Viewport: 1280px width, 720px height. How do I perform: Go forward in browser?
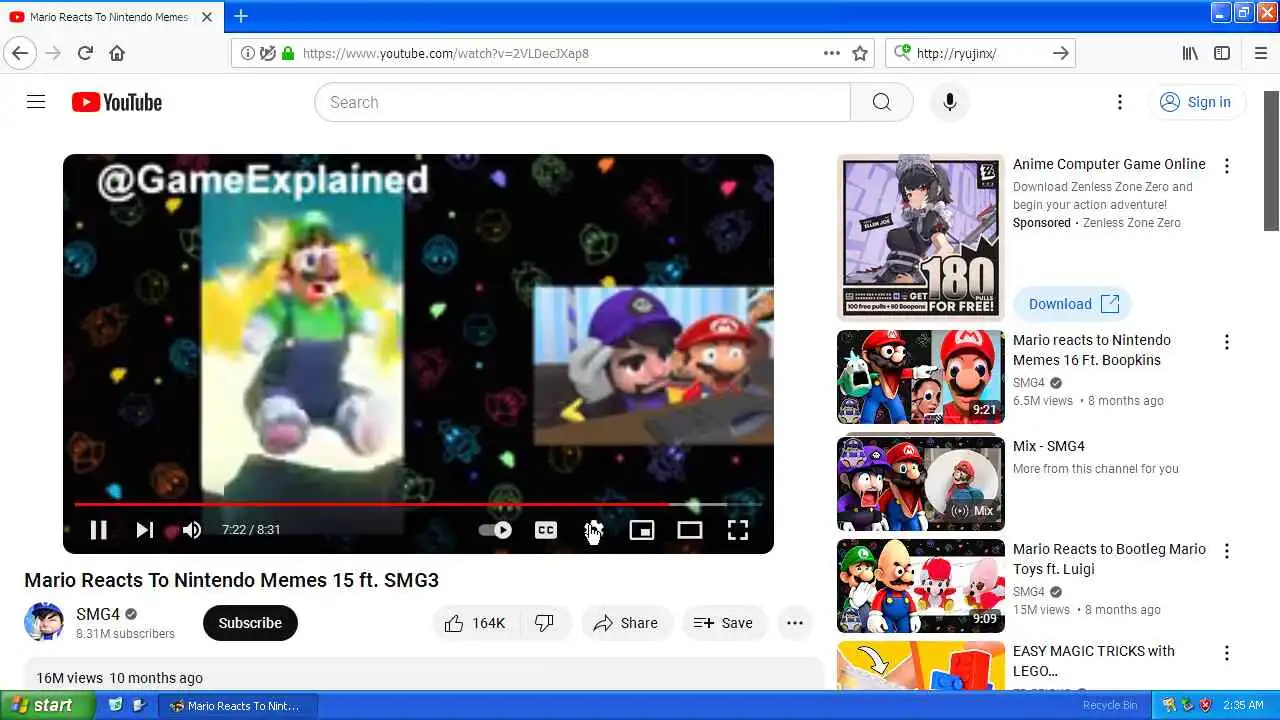[53, 53]
